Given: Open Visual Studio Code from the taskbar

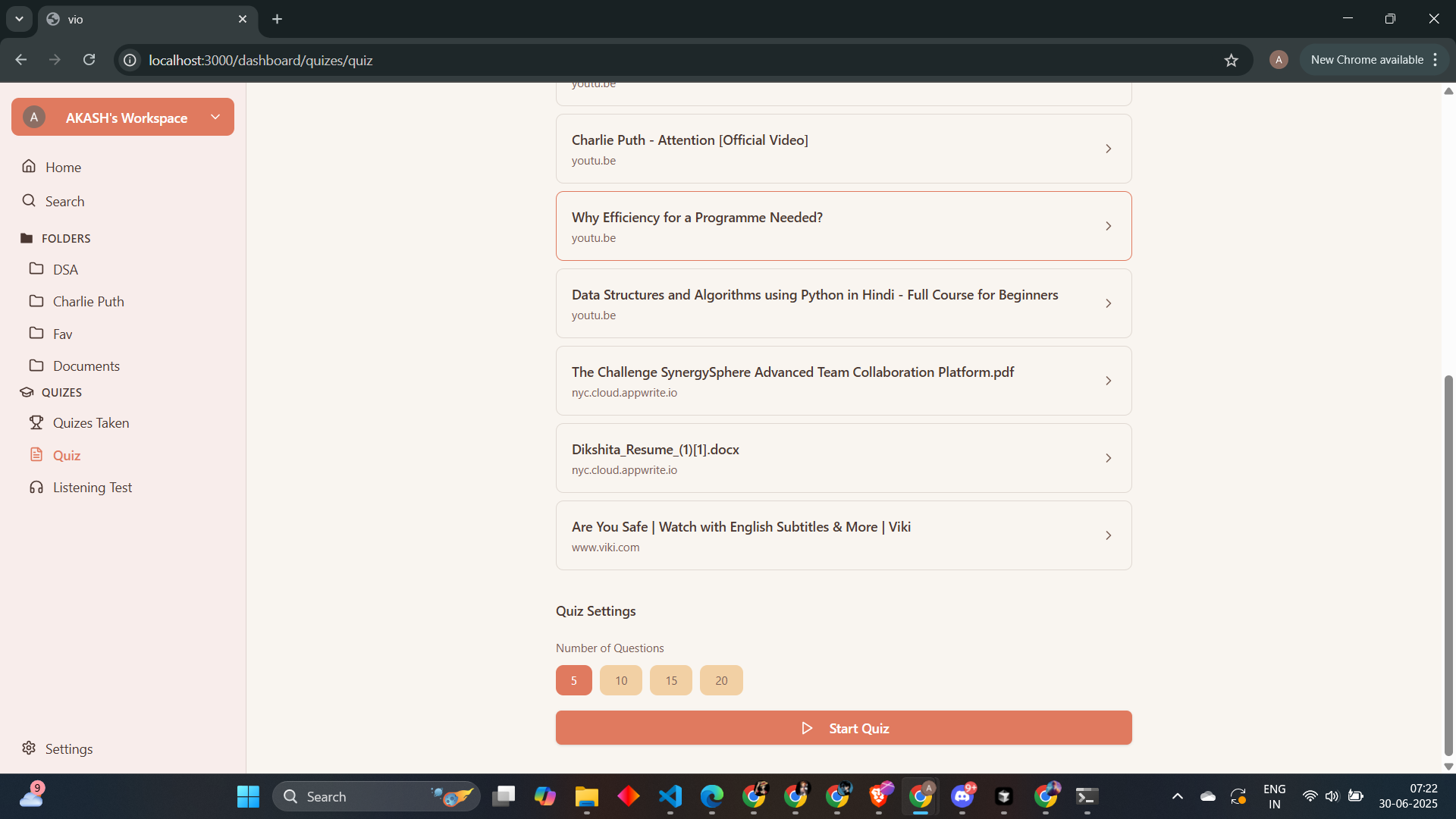Looking at the screenshot, I should pos(670,796).
